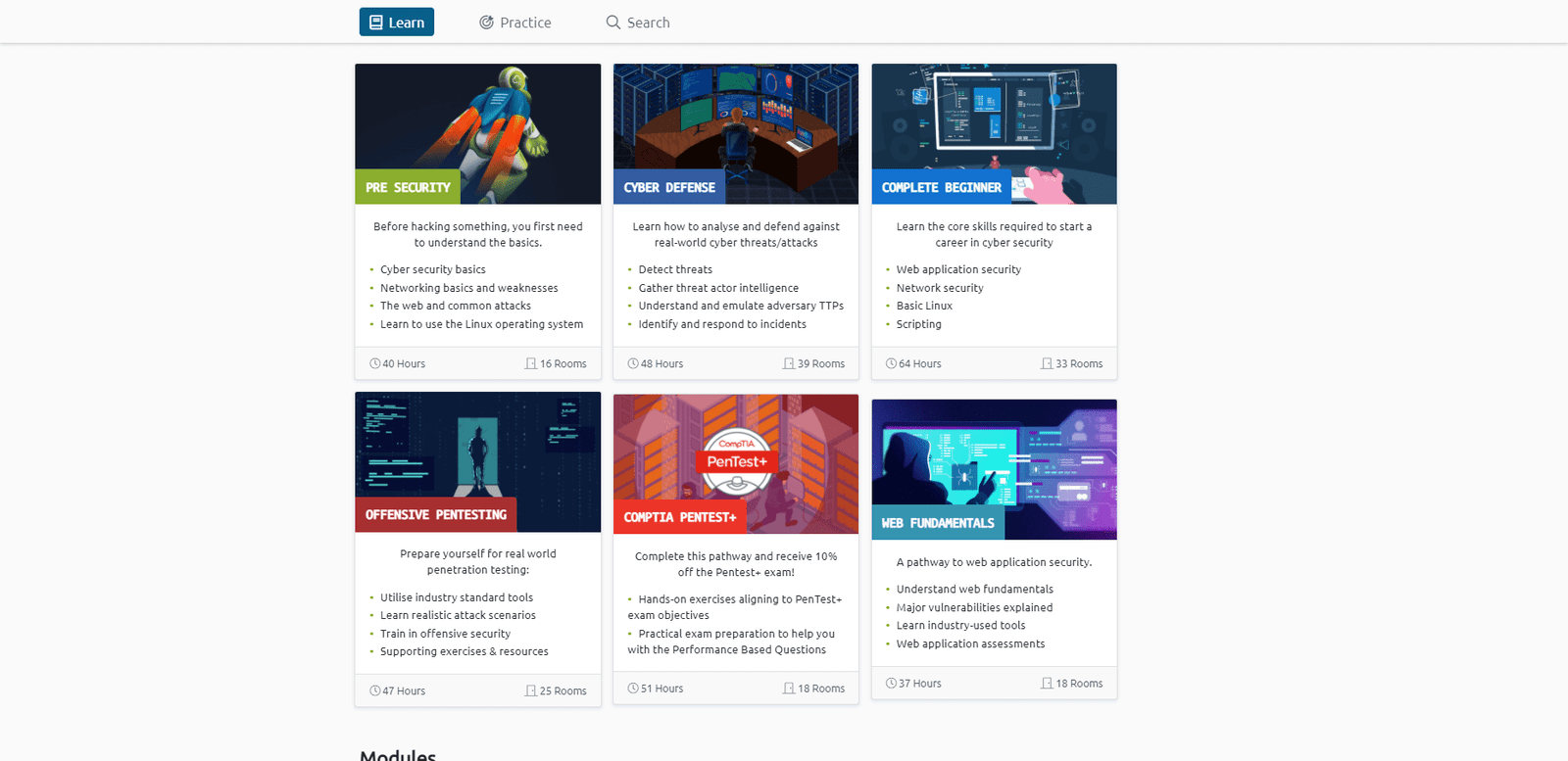The width and height of the screenshot is (1568, 761).
Task: Click 'Understand web fundamentals' text
Action: tap(975, 590)
